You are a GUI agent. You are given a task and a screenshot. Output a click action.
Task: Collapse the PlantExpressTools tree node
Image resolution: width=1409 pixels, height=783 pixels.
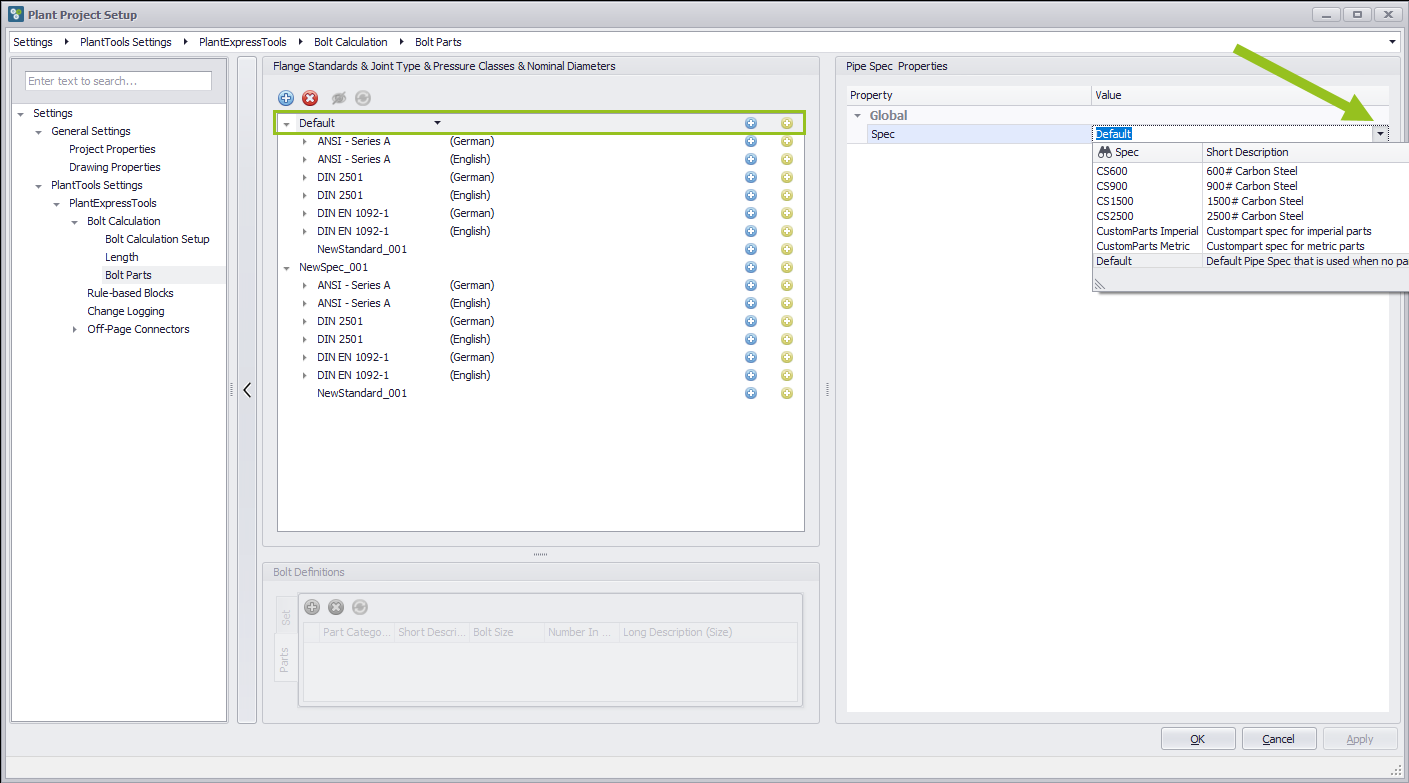(57, 204)
